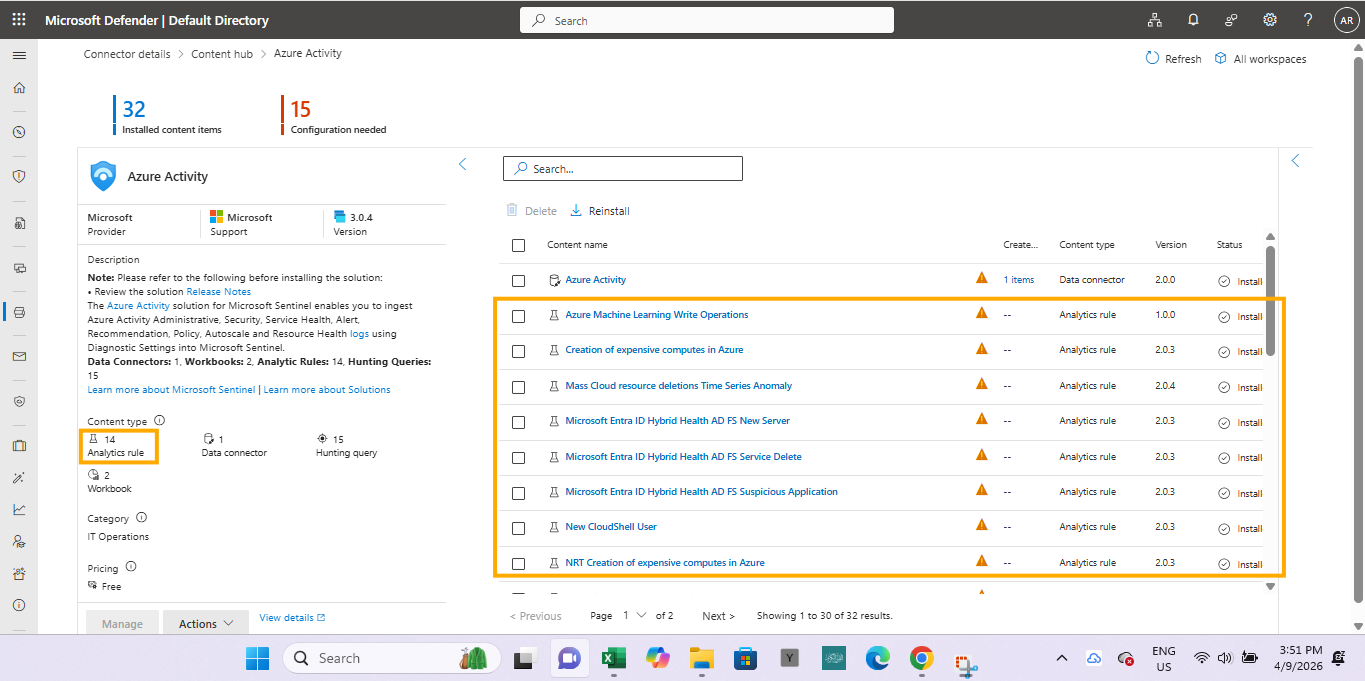Click the Home icon in left sidebar
This screenshot has height=681, width=1365.
tap(19, 88)
